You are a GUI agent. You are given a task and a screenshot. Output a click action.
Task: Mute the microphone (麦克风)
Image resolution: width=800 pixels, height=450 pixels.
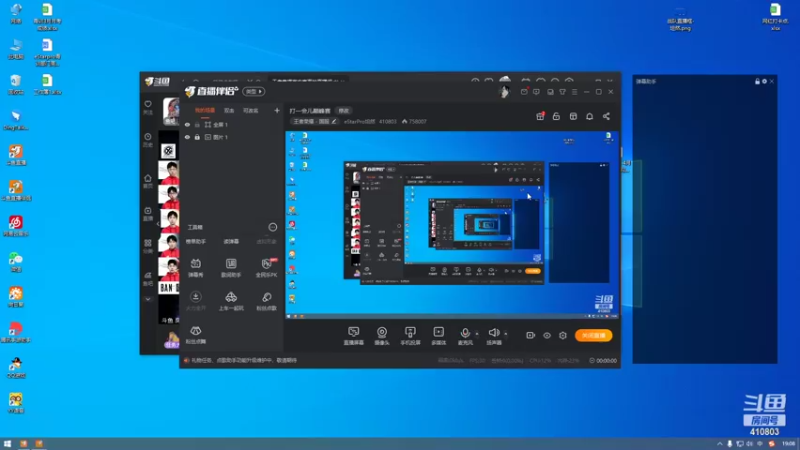(x=465, y=336)
